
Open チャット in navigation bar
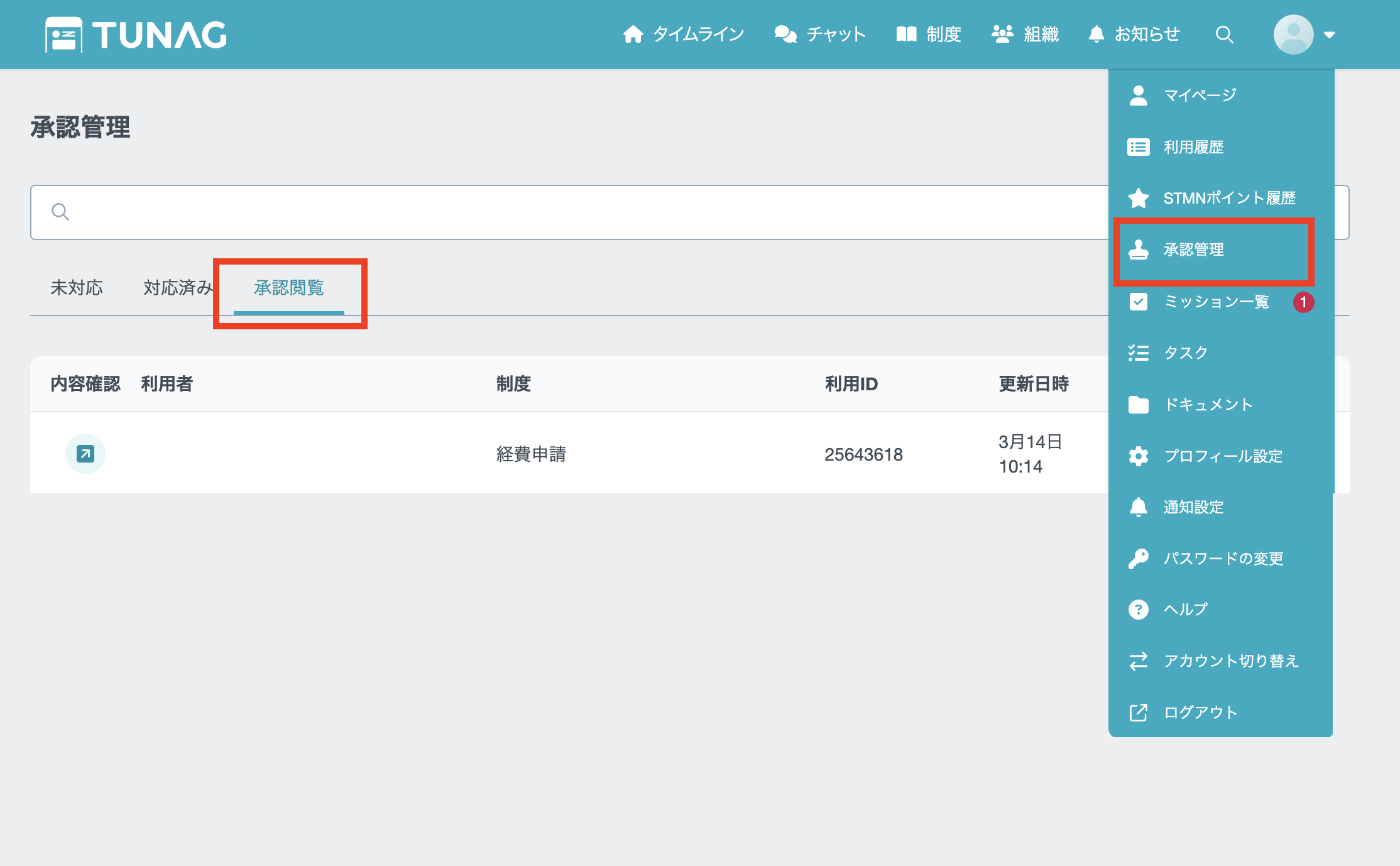[820, 35]
